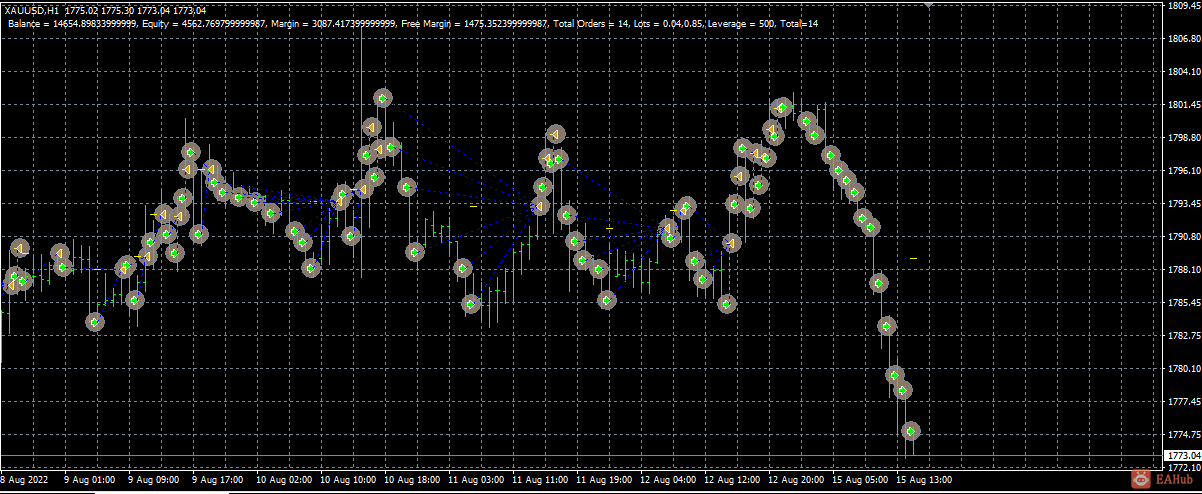The height and width of the screenshot is (494, 1202).
Task: Click the 10 Aug 18:00 time axis label
Action: click(x=412, y=481)
